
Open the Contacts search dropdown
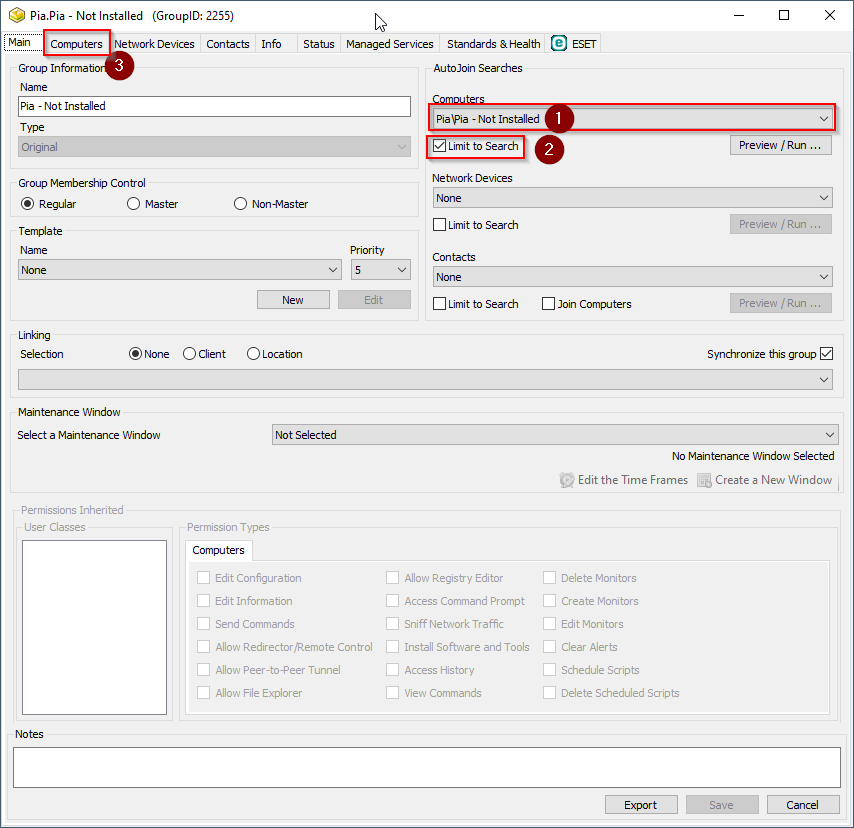point(632,277)
